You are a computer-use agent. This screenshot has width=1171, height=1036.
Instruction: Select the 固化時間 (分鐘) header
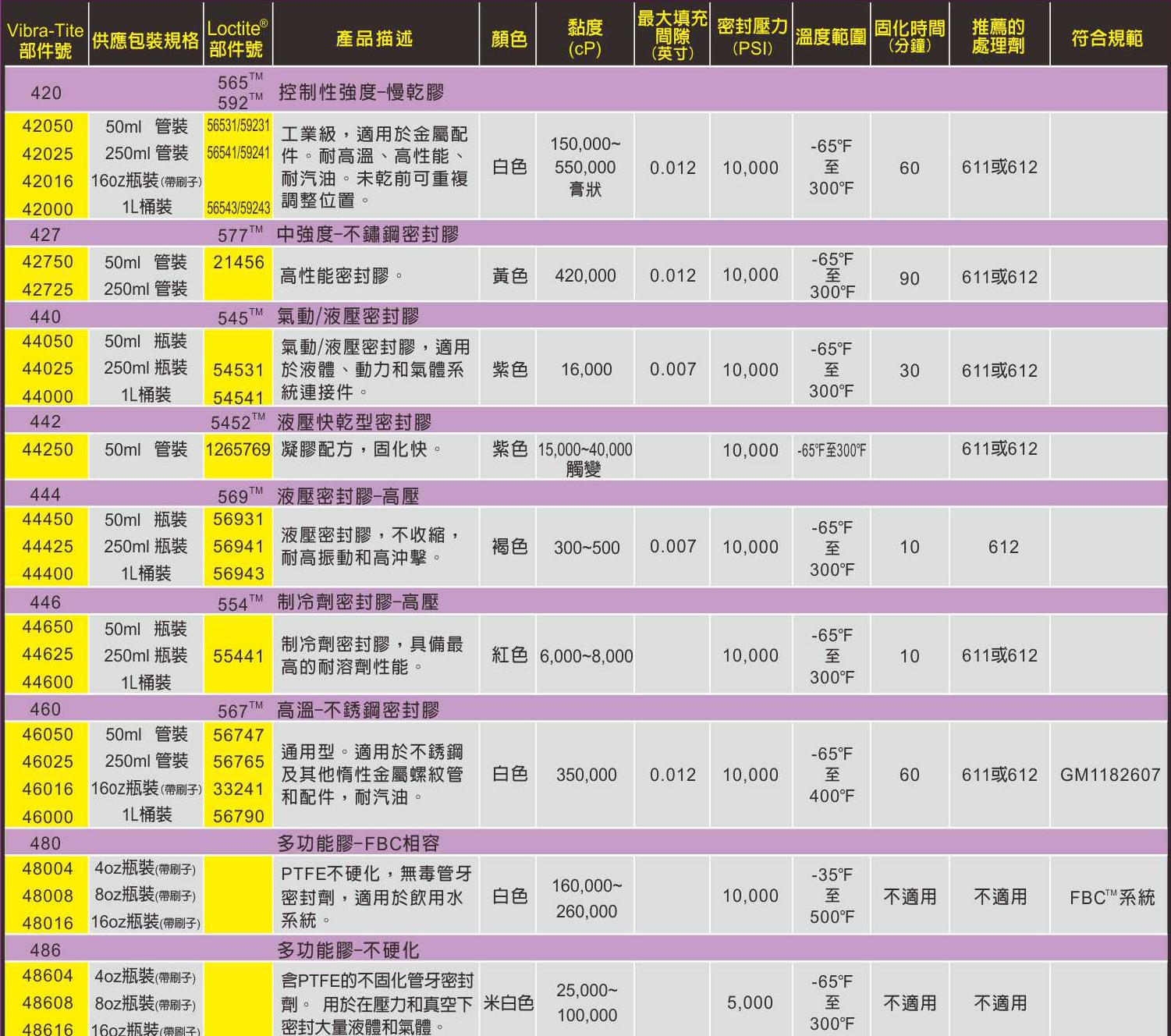coord(910,37)
